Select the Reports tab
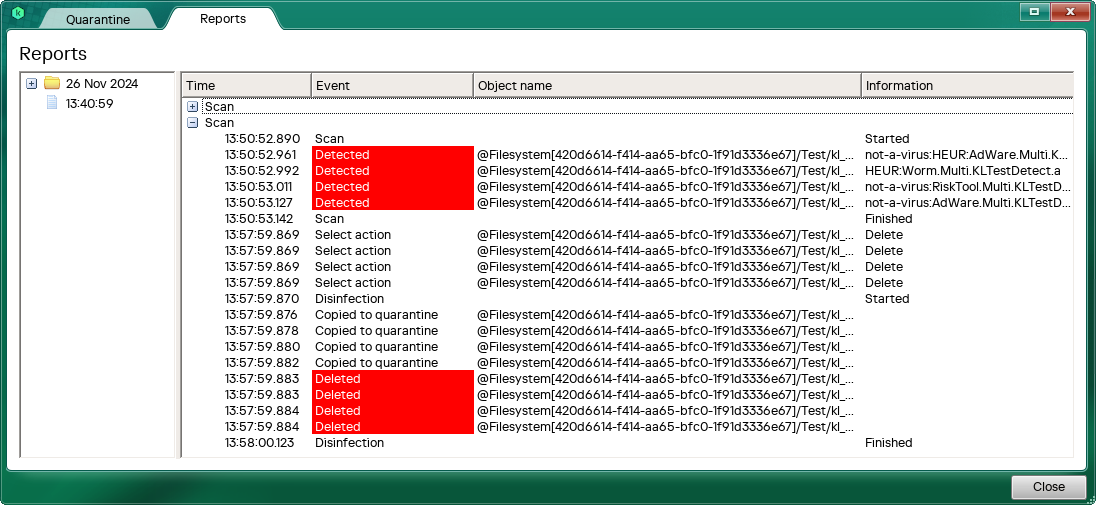The image size is (1096, 505). 222,18
